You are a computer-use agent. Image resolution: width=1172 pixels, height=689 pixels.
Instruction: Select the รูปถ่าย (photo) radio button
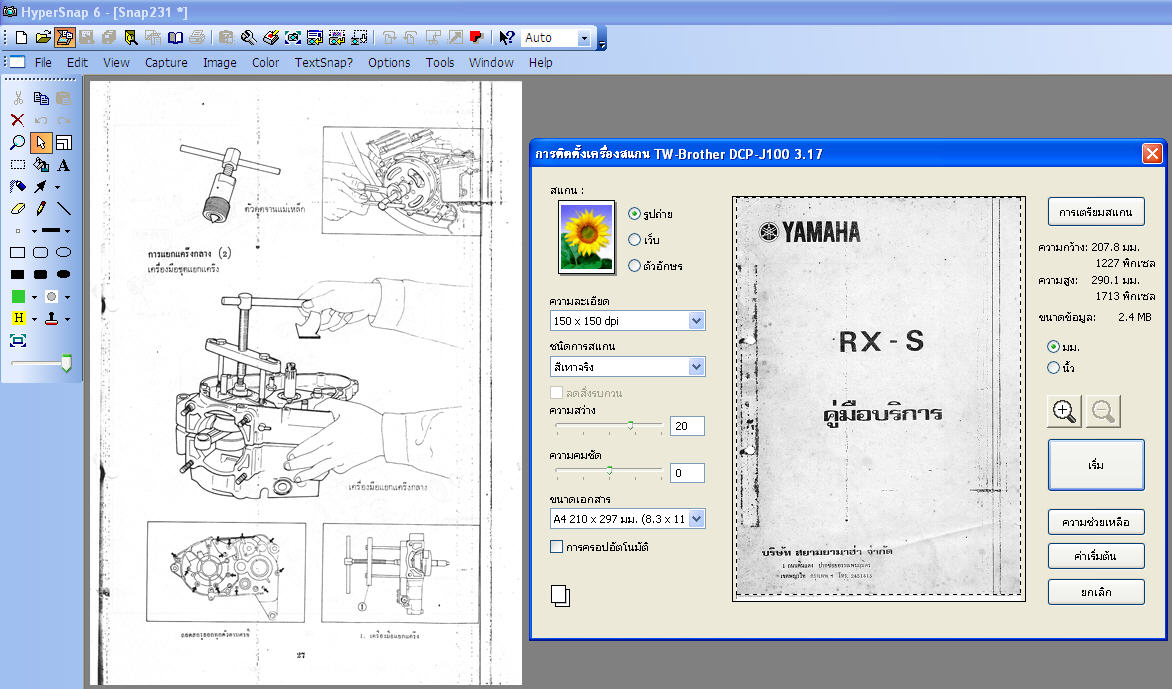(635, 214)
